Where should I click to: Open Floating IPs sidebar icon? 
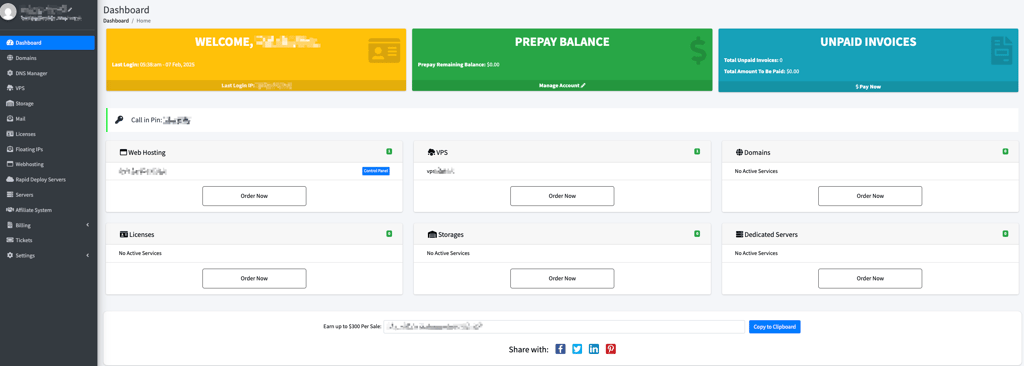point(10,149)
